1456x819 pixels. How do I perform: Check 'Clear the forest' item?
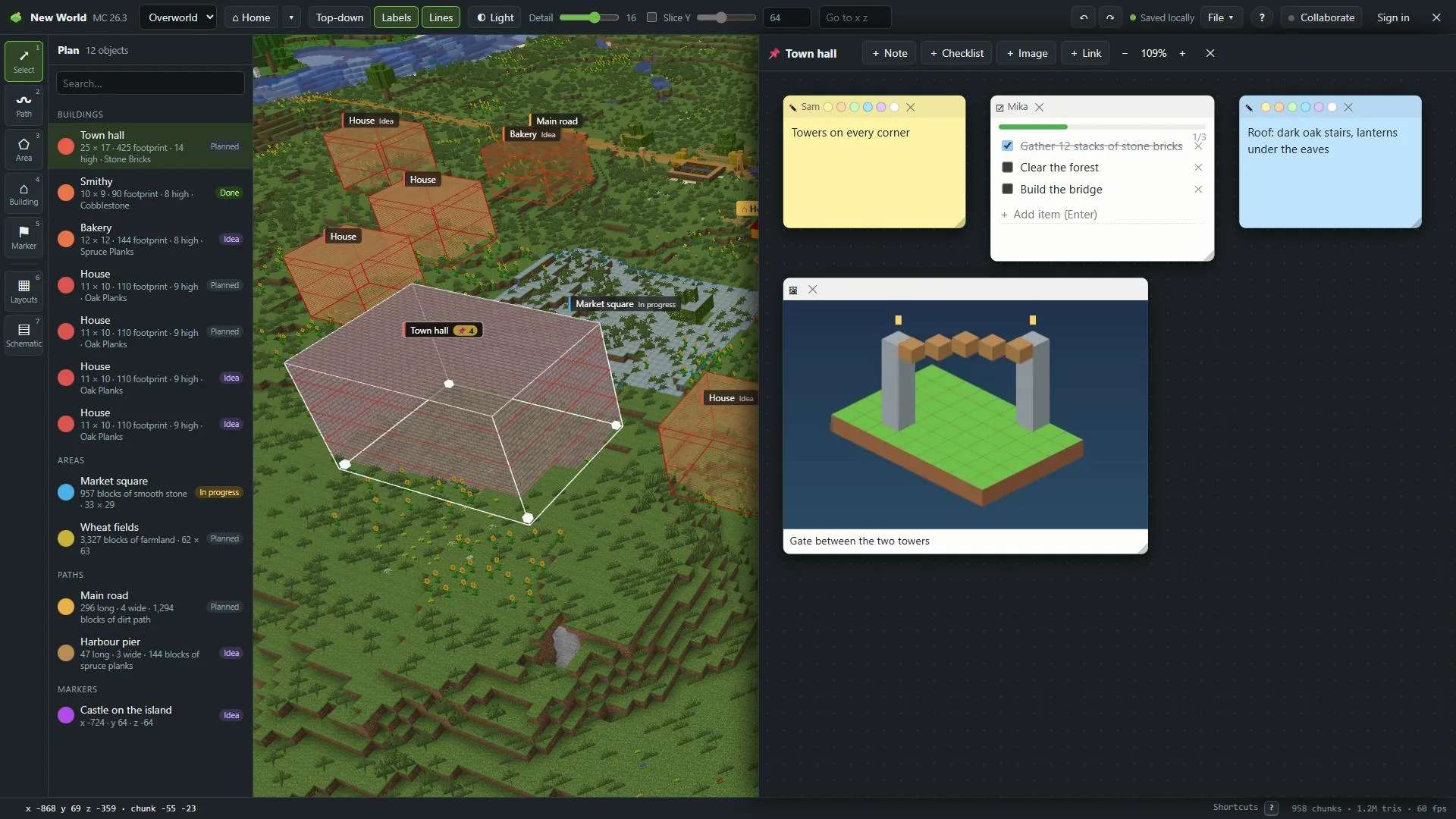(x=1008, y=168)
